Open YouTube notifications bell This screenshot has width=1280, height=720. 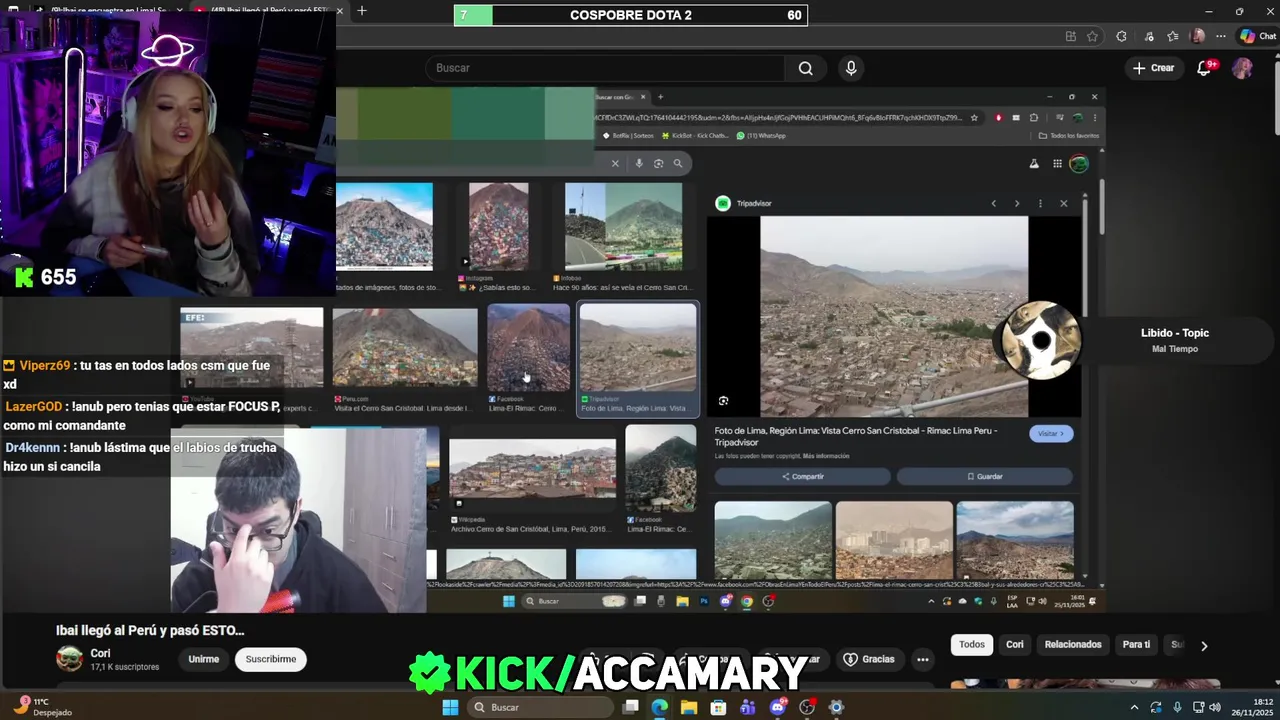click(1205, 68)
